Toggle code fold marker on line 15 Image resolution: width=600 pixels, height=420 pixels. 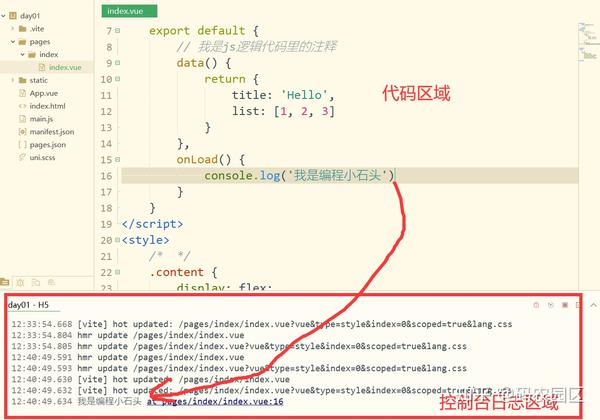tap(117, 159)
